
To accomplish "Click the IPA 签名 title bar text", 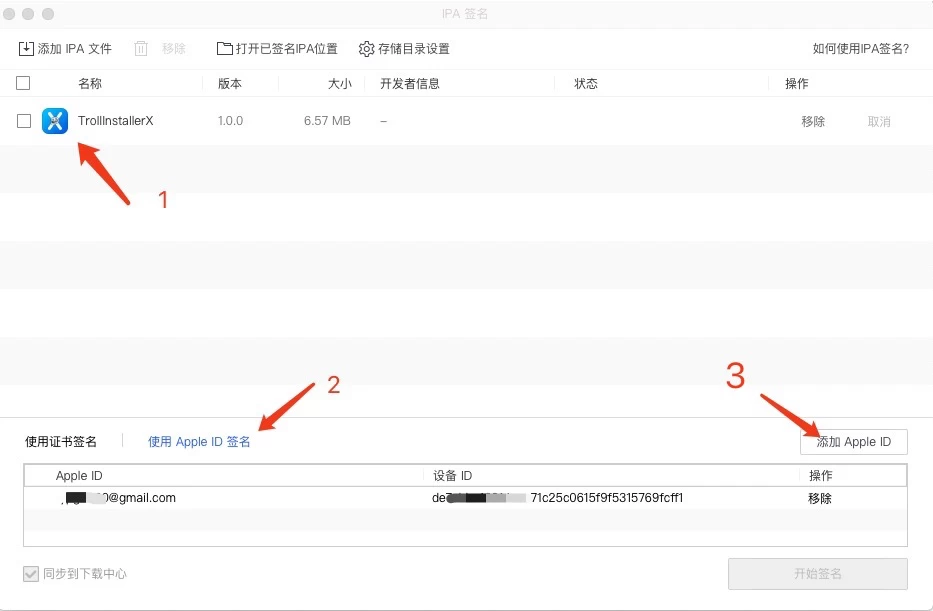I will click(466, 13).
